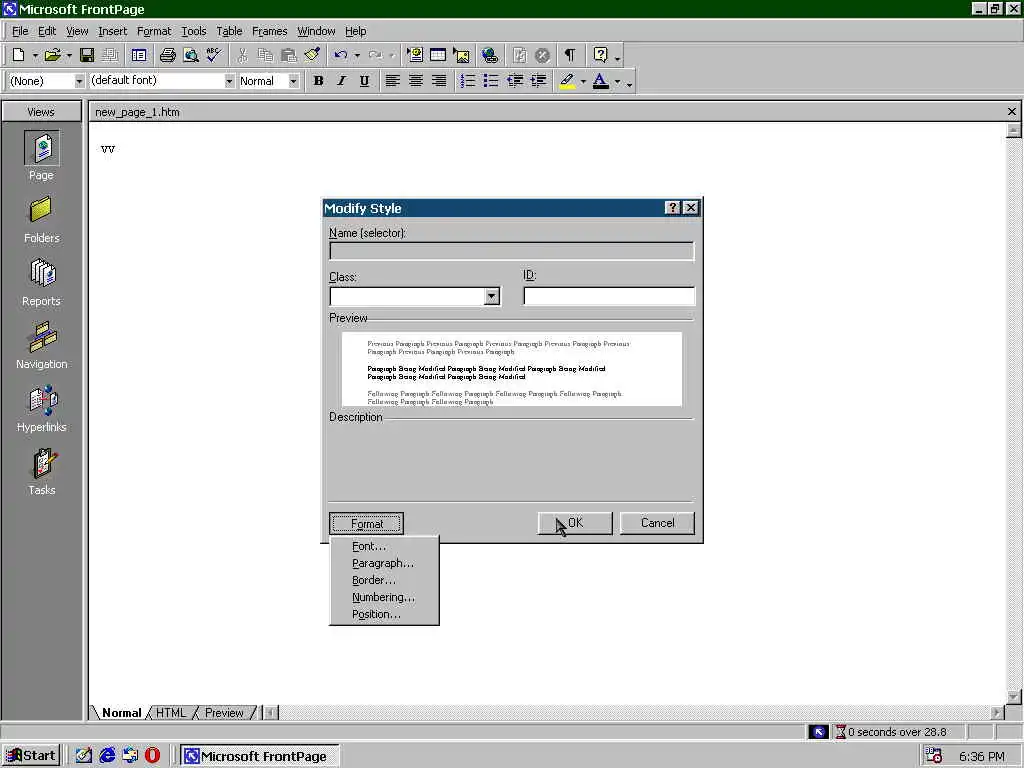Open the Normal font size dropdown
1024x768 pixels.
(293, 81)
